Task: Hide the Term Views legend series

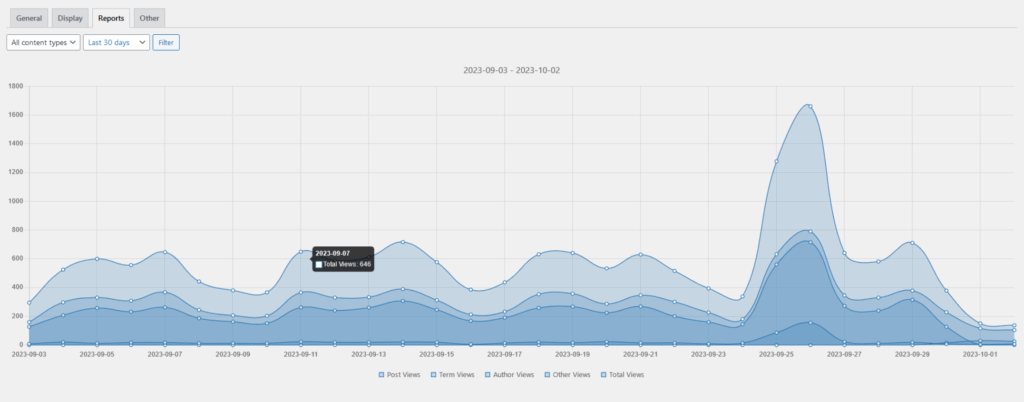Action: (453, 375)
